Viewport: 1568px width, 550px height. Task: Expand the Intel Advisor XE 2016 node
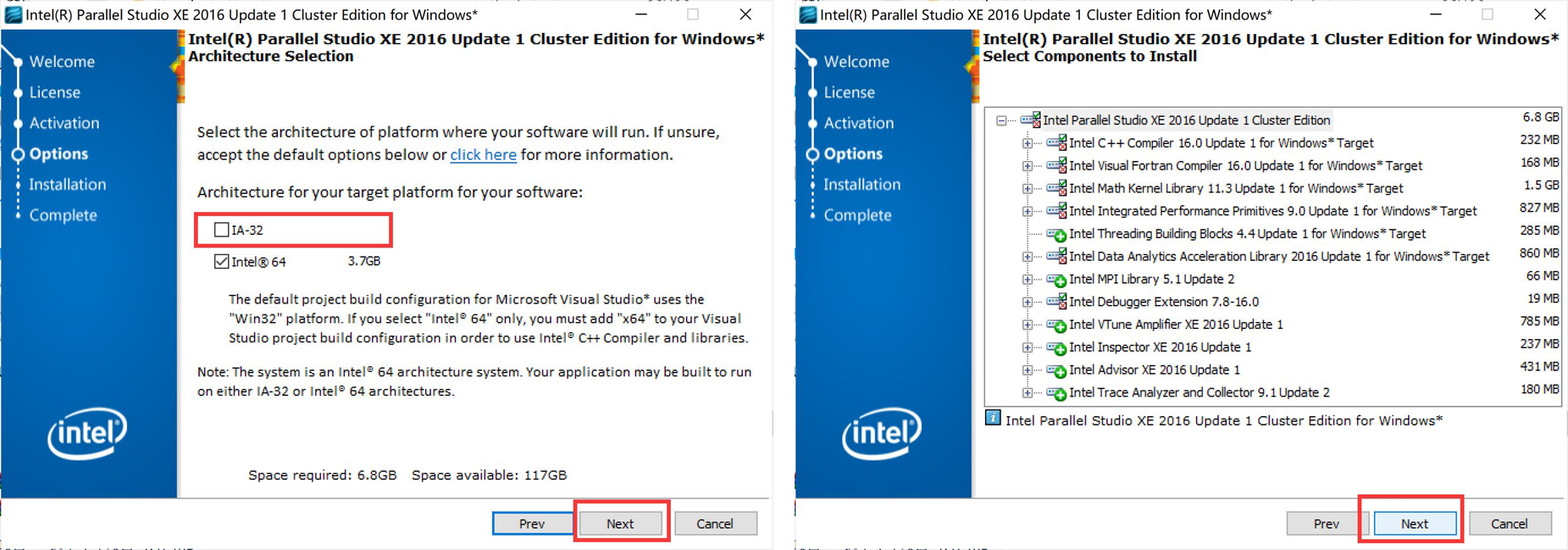coord(1028,370)
